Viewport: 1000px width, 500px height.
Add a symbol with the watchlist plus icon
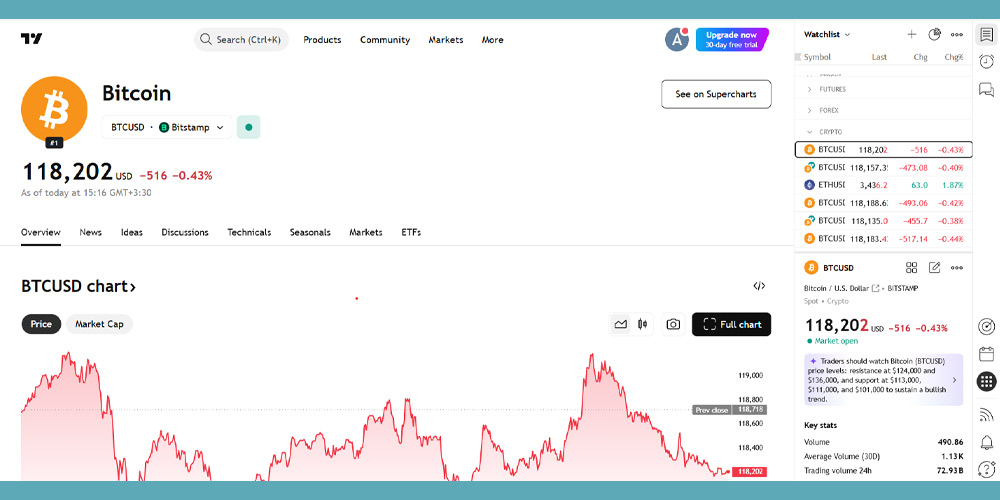point(911,34)
